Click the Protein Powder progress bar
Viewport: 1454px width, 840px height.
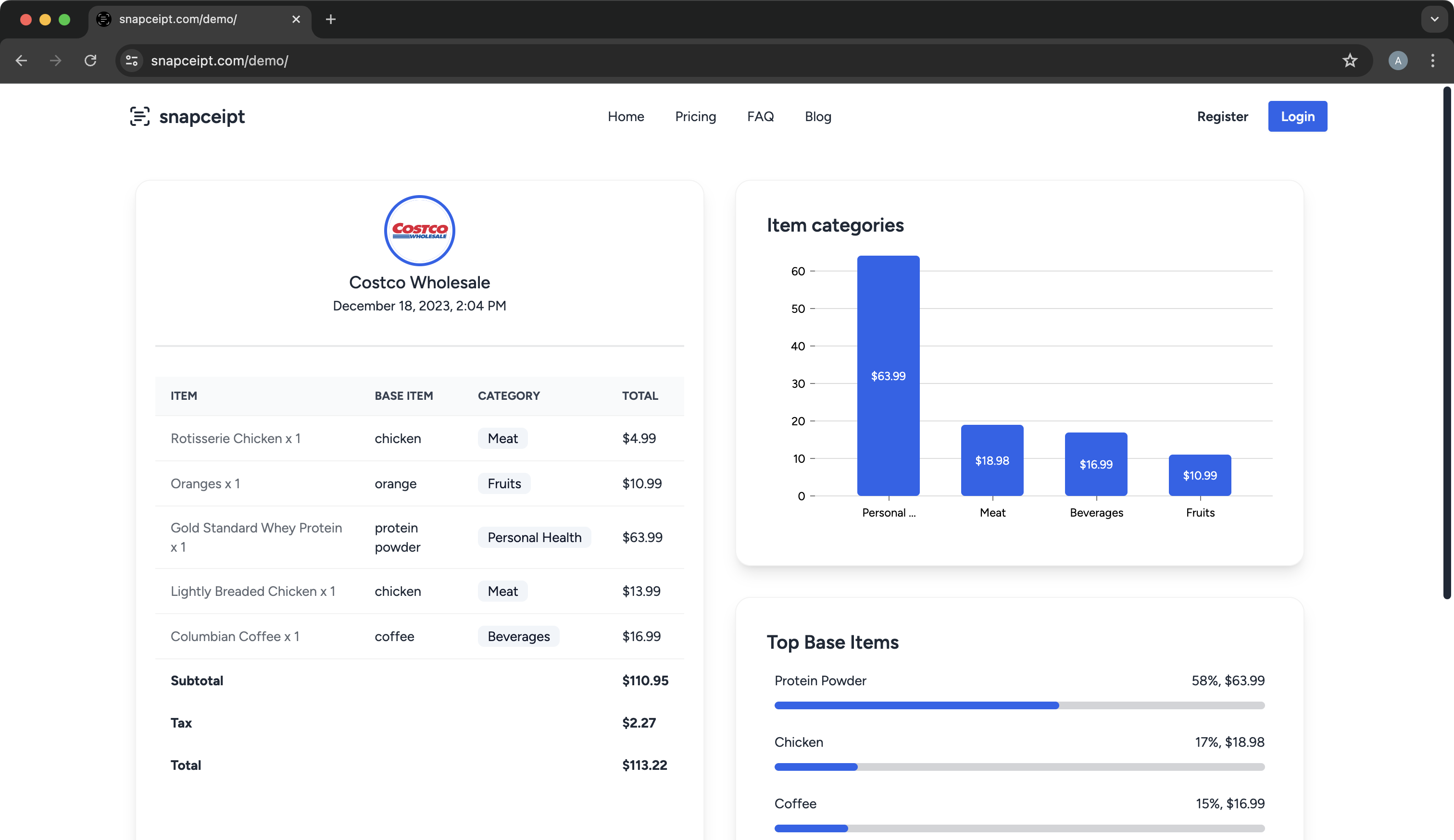pos(1019,705)
